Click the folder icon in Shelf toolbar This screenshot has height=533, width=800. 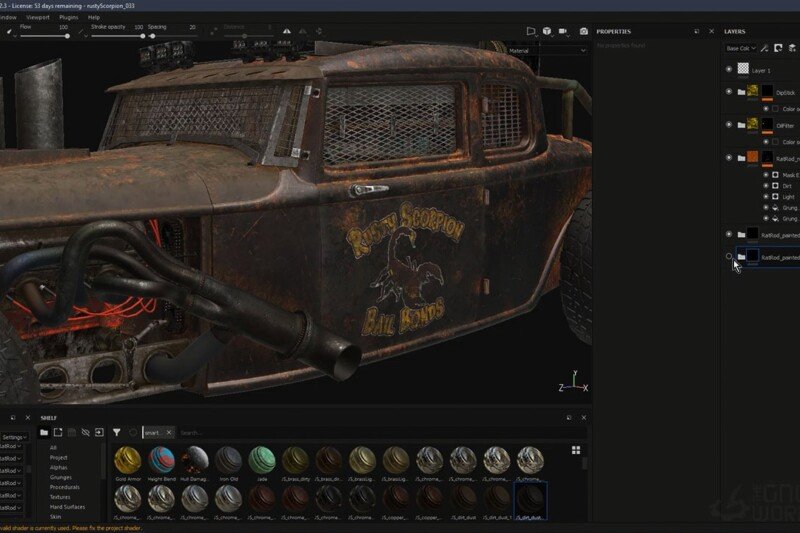pyautogui.click(x=44, y=432)
